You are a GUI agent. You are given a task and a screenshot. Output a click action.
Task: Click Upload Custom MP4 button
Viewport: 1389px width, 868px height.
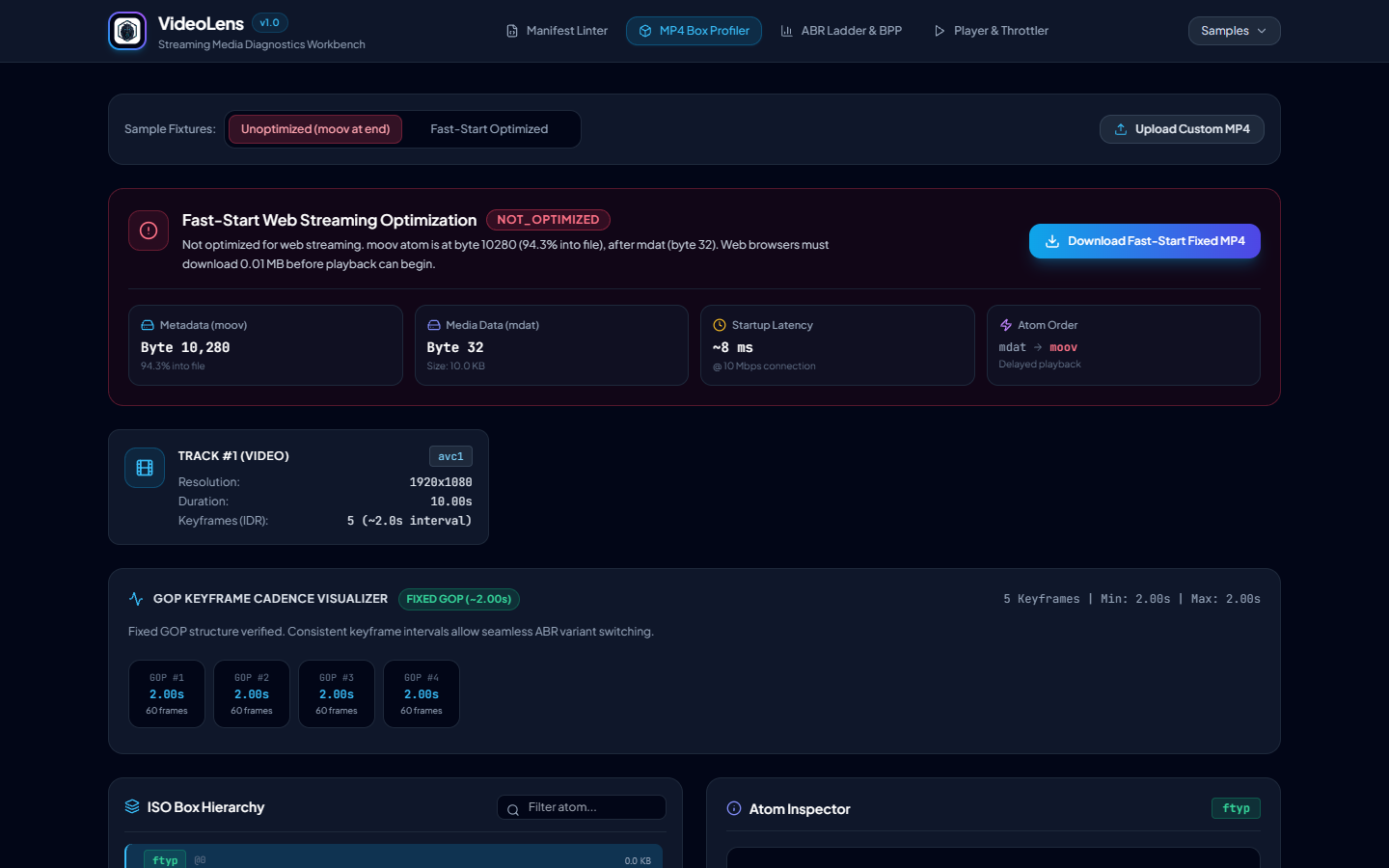[x=1182, y=129]
